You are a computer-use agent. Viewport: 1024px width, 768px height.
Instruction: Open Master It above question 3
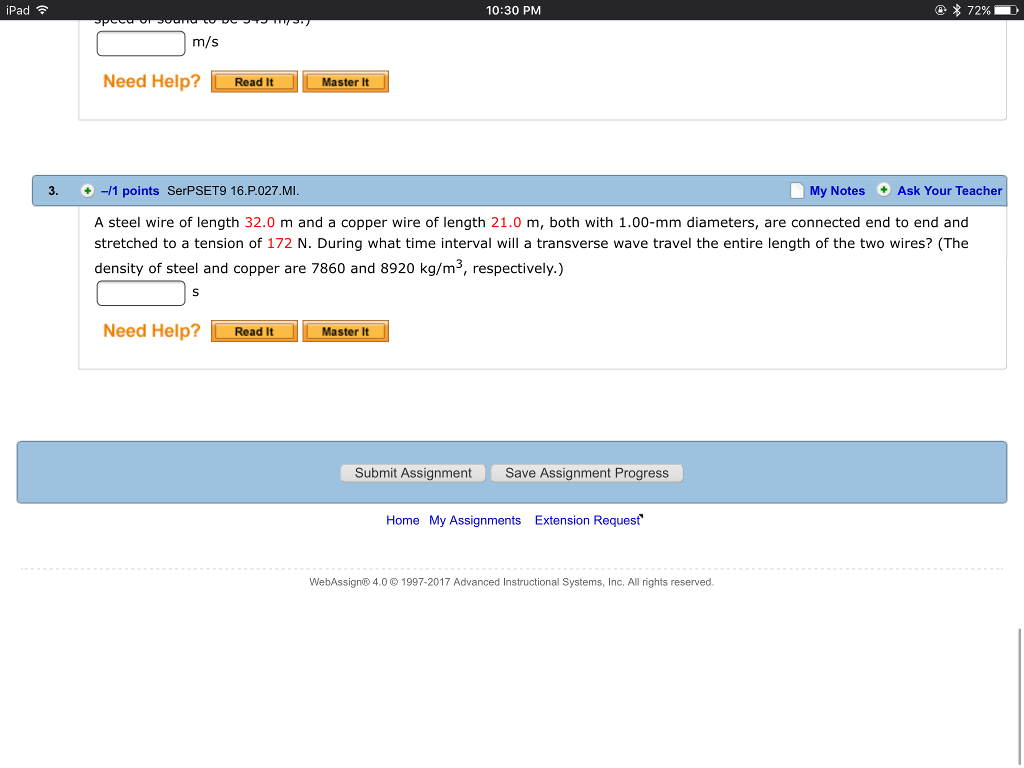pos(345,82)
